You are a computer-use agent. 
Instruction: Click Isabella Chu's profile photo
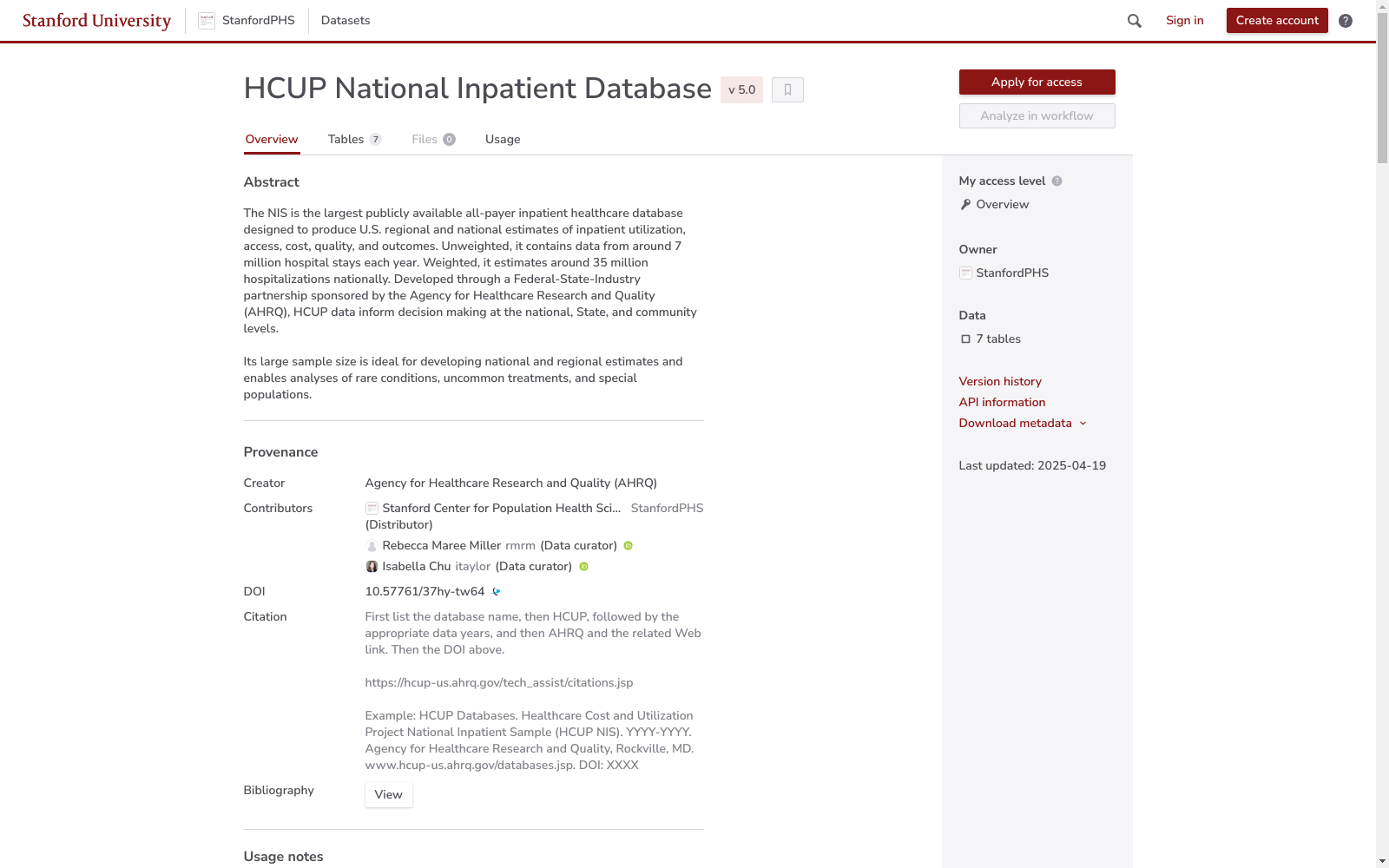[x=372, y=567]
